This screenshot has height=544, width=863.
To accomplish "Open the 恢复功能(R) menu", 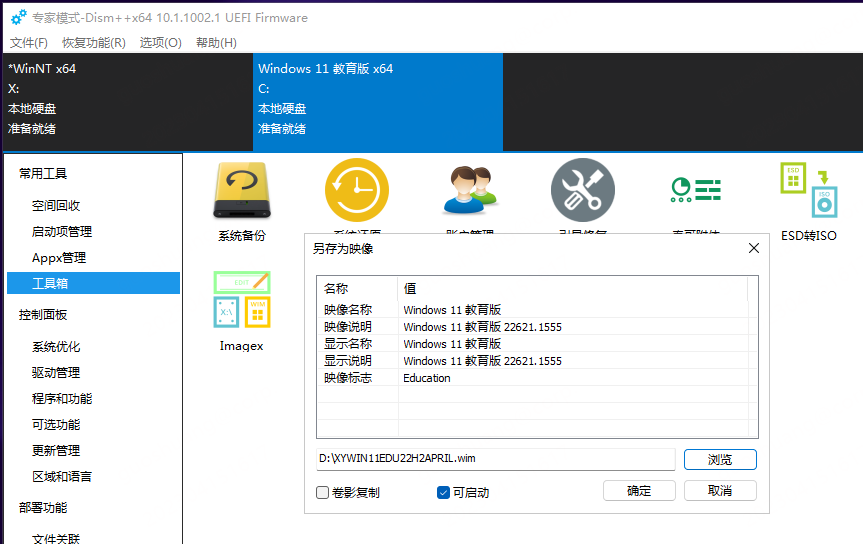I will (x=94, y=43).
